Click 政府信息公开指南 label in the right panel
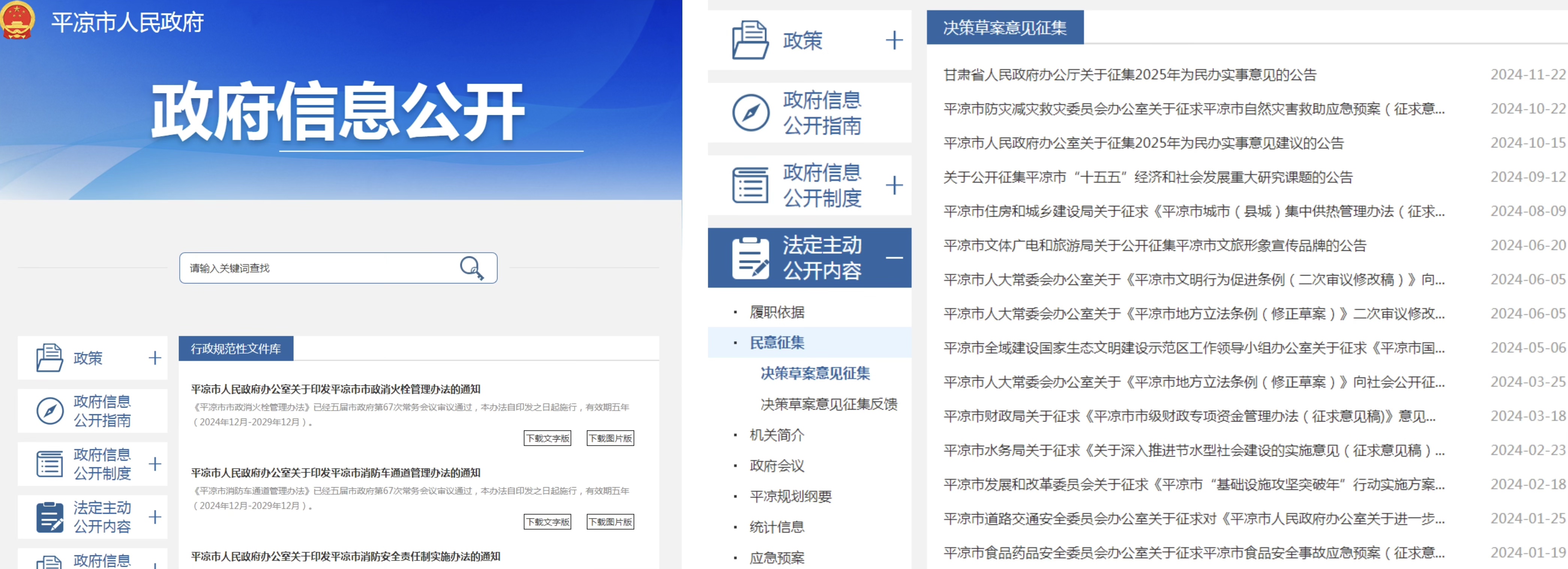This screenshot has height=569, width=1568. pos(822,113)
